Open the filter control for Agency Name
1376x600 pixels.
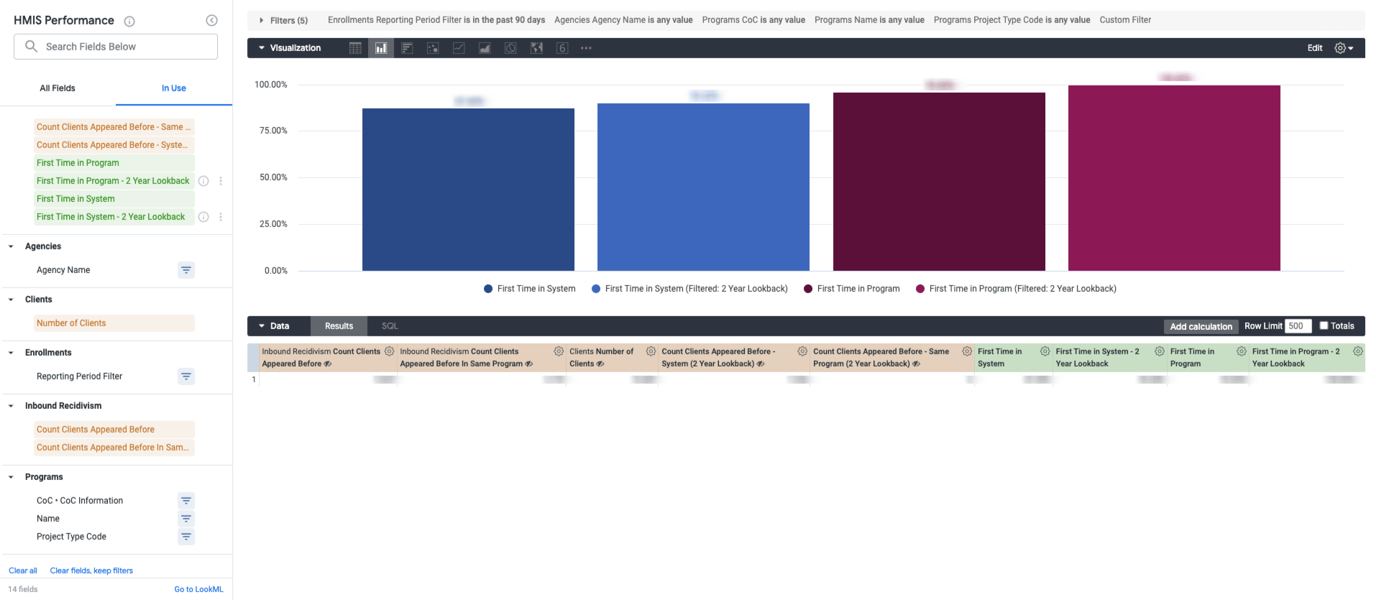186,269
